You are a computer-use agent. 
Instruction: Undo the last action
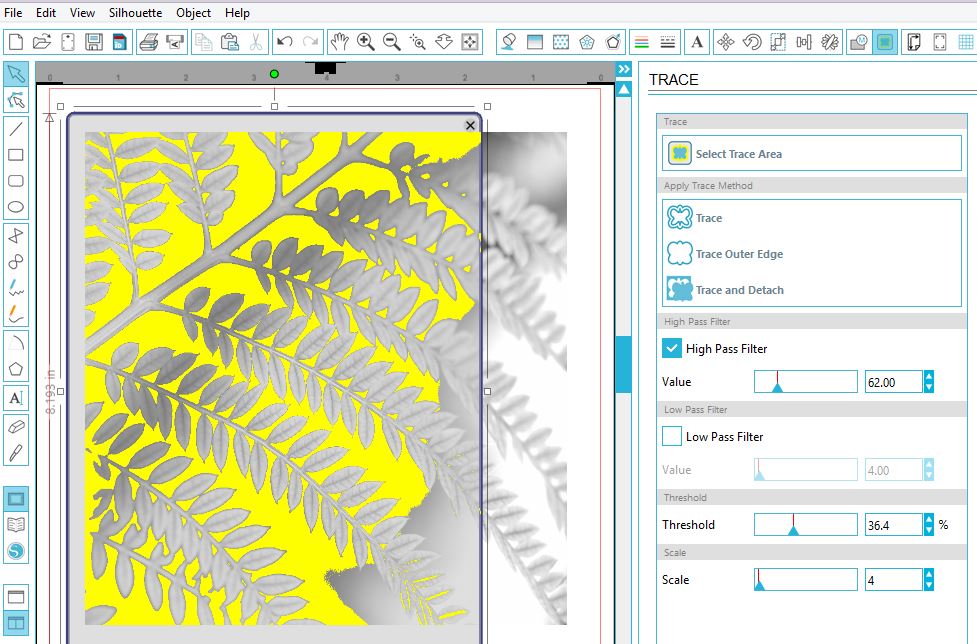click(x=285, y=42)
